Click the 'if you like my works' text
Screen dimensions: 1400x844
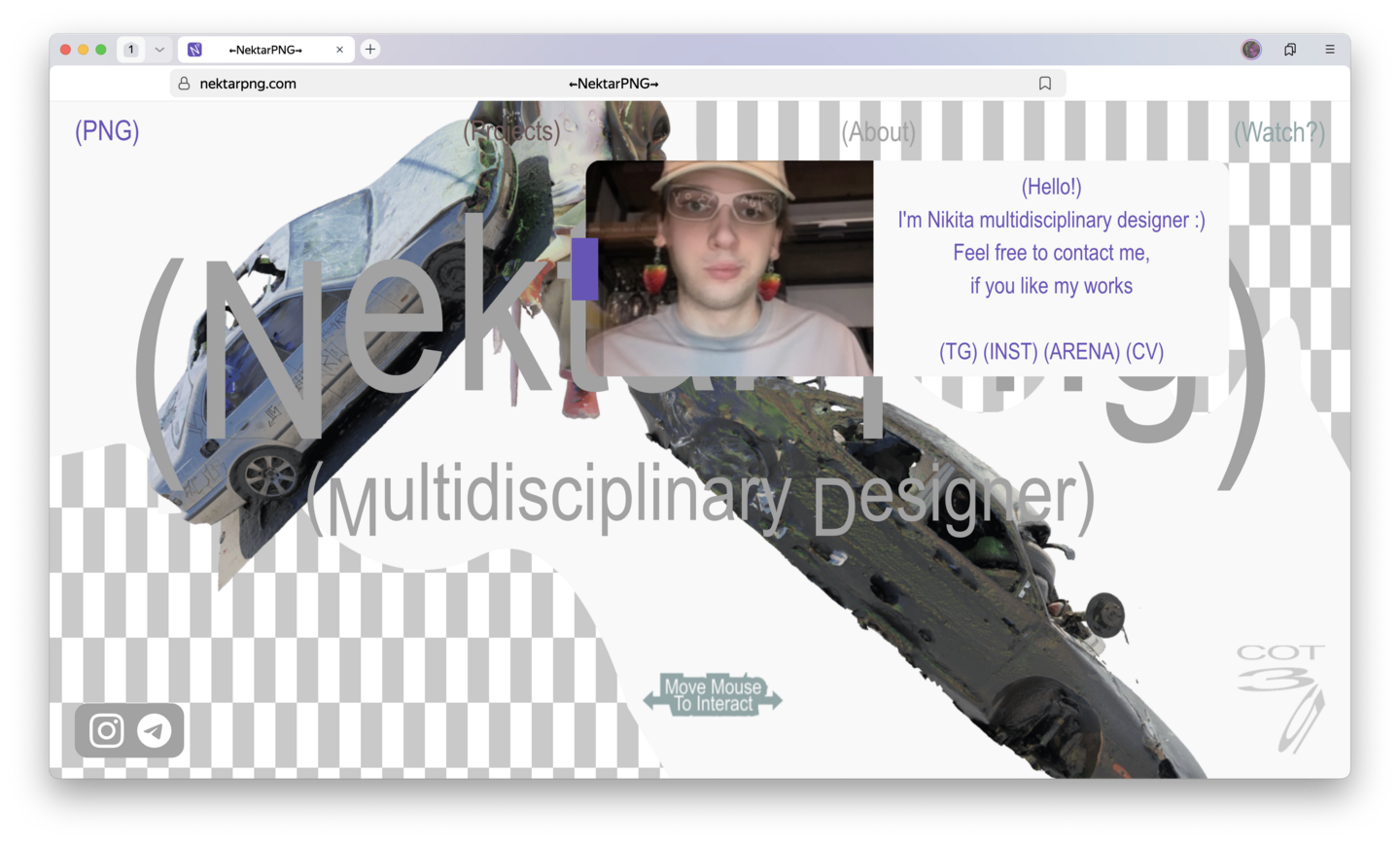1051,286
